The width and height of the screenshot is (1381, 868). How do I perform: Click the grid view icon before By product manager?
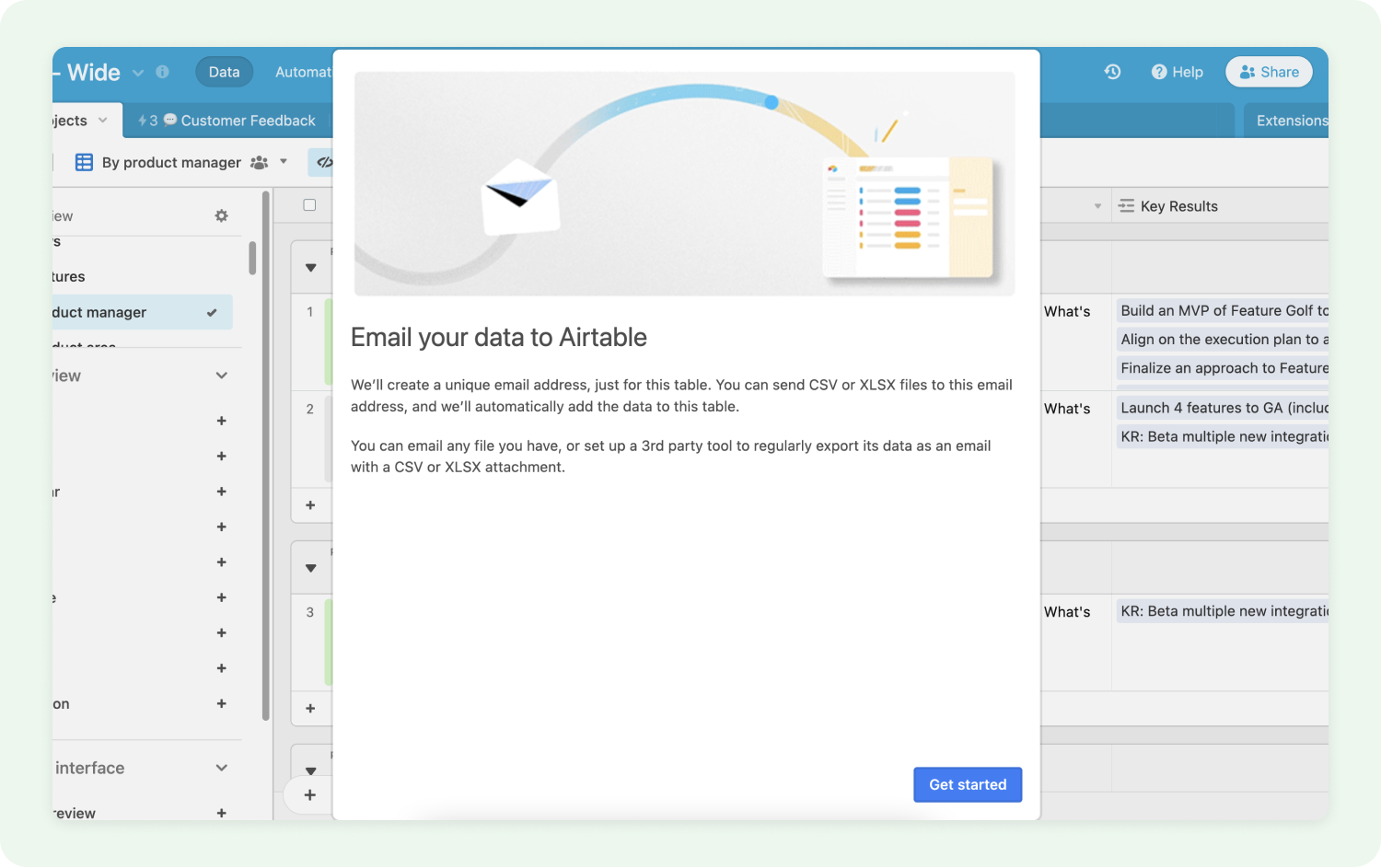point(84,162)
